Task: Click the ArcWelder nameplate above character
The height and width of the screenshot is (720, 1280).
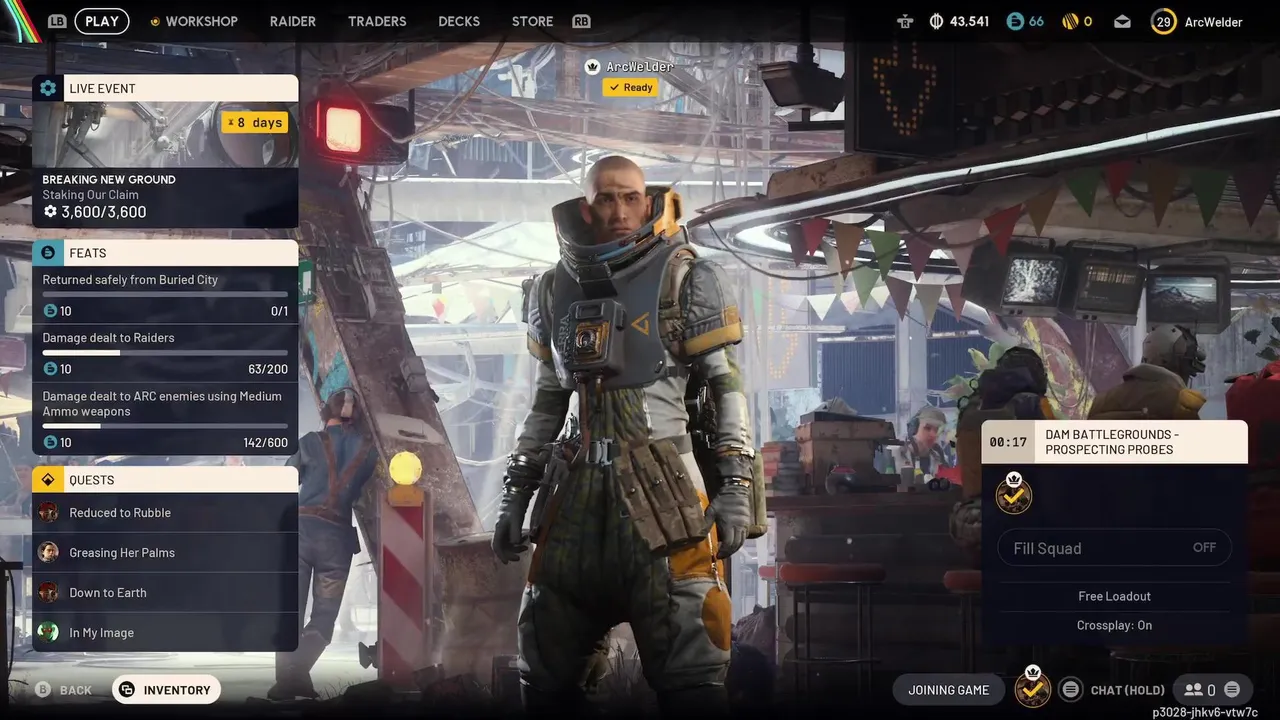Action: (639, 66)
